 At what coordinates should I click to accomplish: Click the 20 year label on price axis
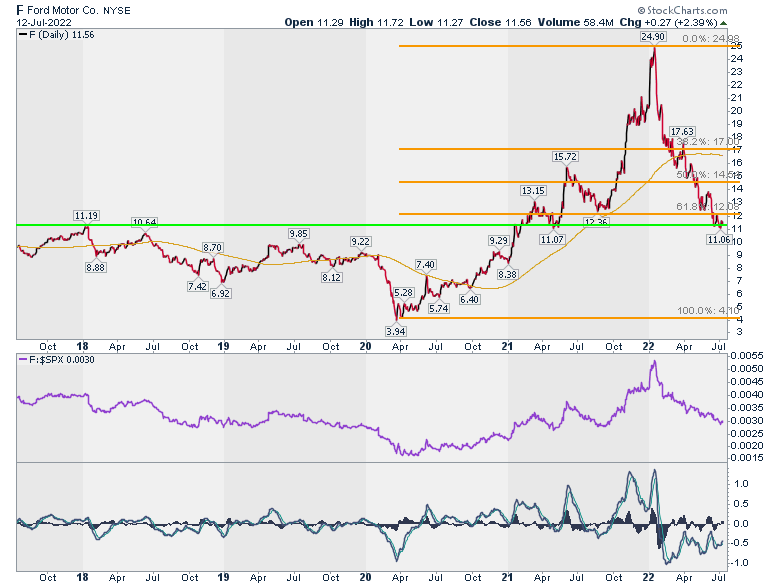366,346
